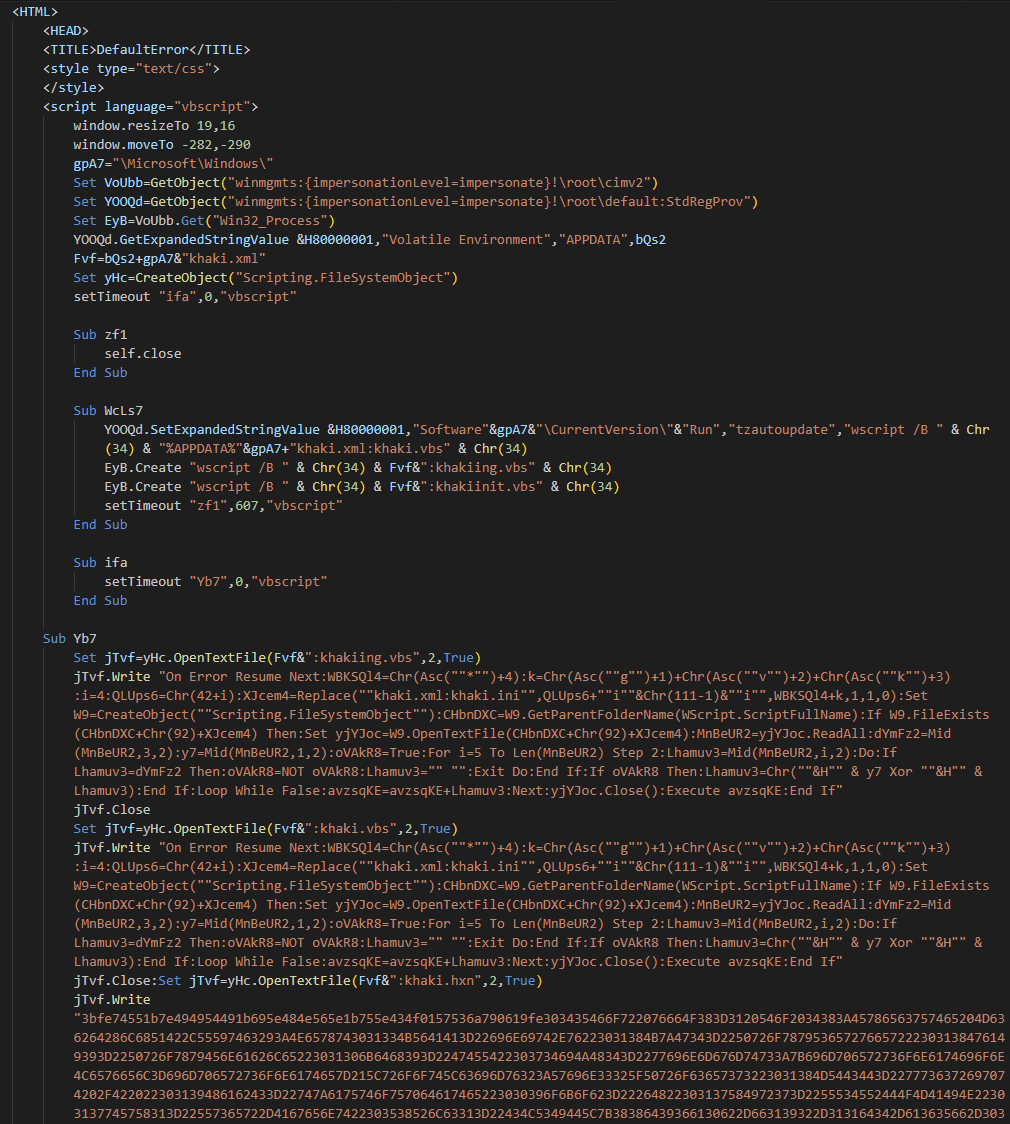Click the OpenTextFile line for ":khakiing.vbs"
1010x1124 pixels.
pos(277,657)
